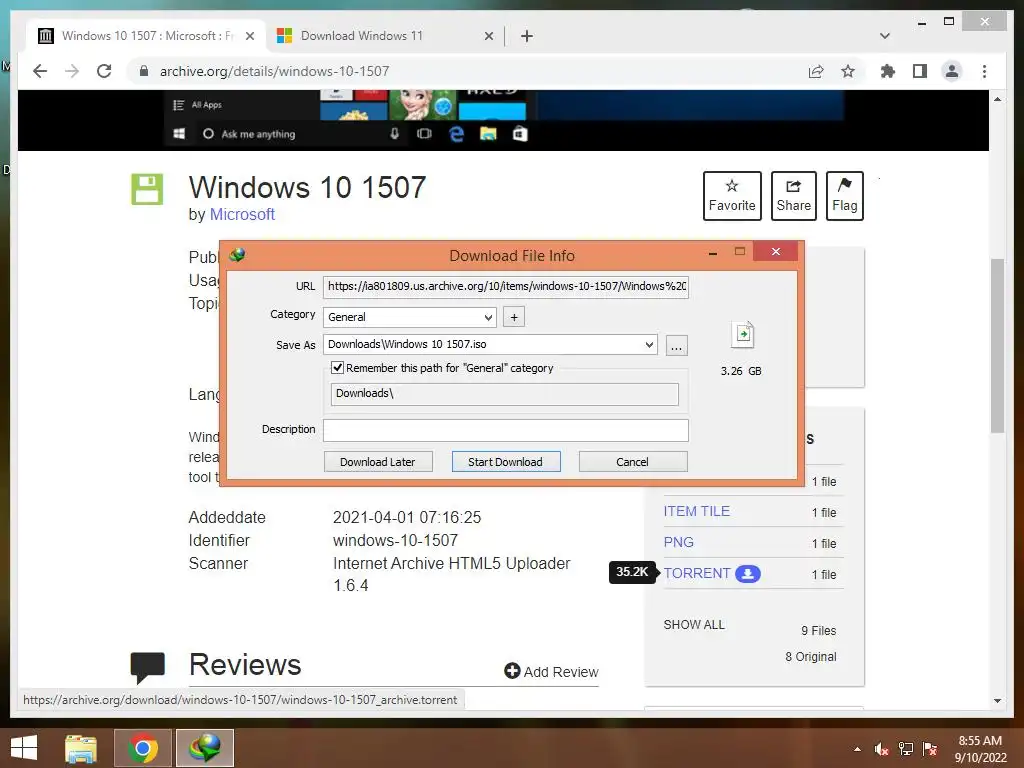Bookmark this page with the star icon
This screenshot has width=1024, height=768.
848,71
